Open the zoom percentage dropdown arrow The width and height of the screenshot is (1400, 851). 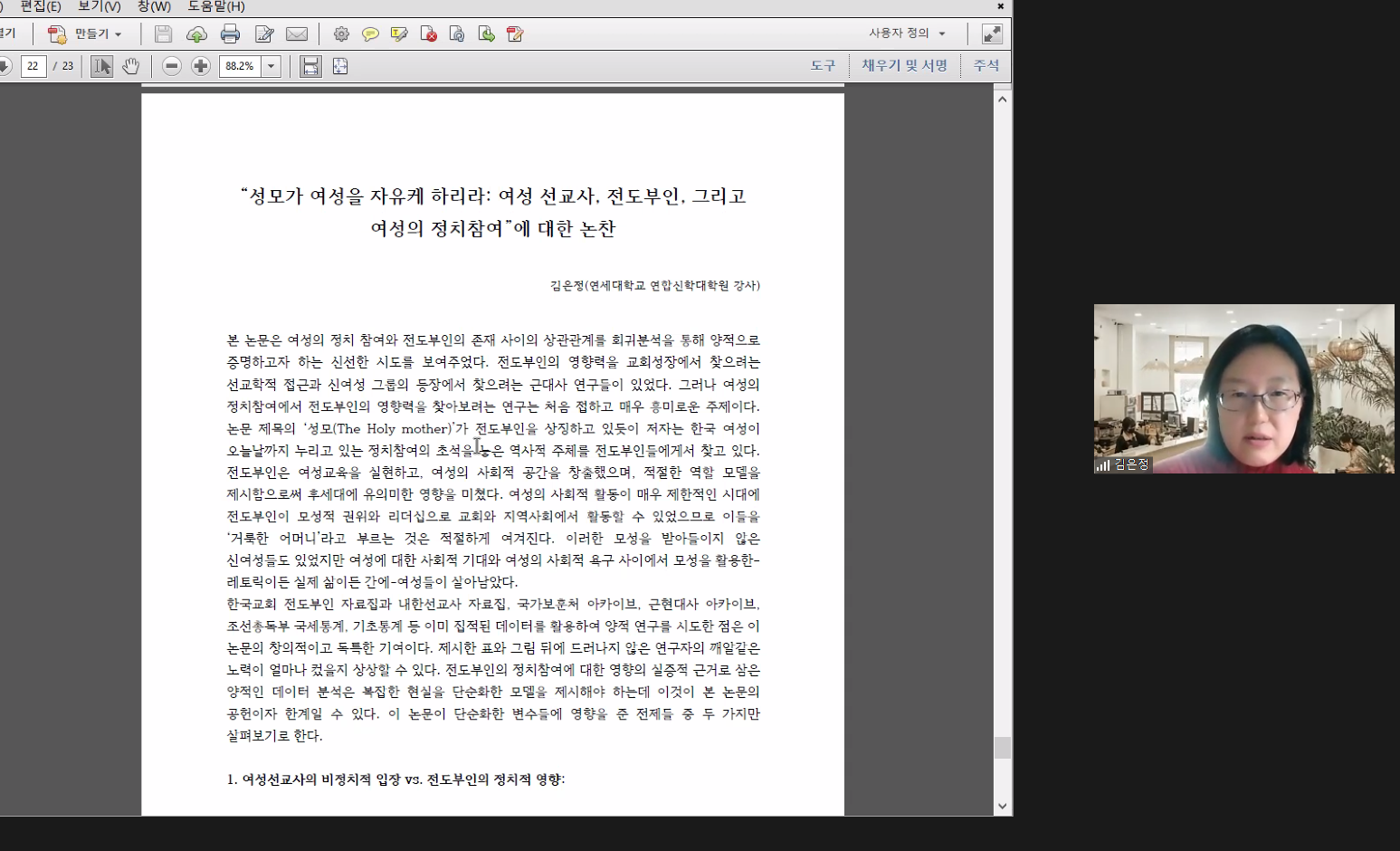[x=271, y=66]
